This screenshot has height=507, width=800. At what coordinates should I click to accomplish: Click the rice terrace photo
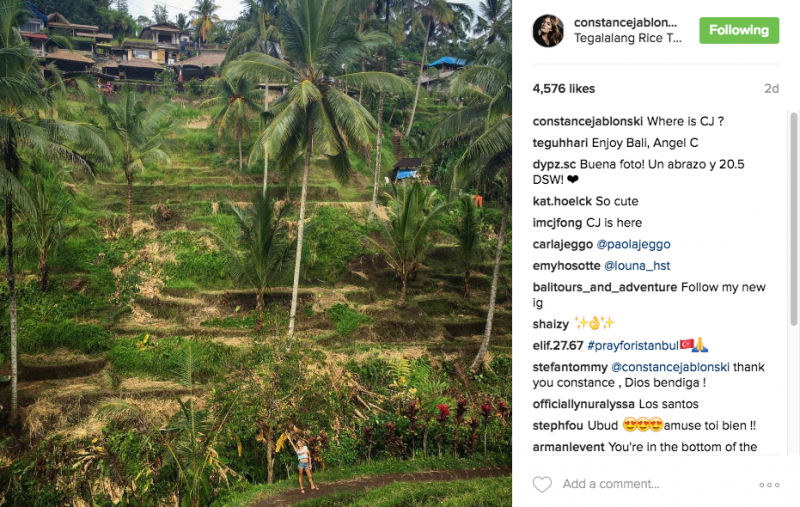coord(256,254)
